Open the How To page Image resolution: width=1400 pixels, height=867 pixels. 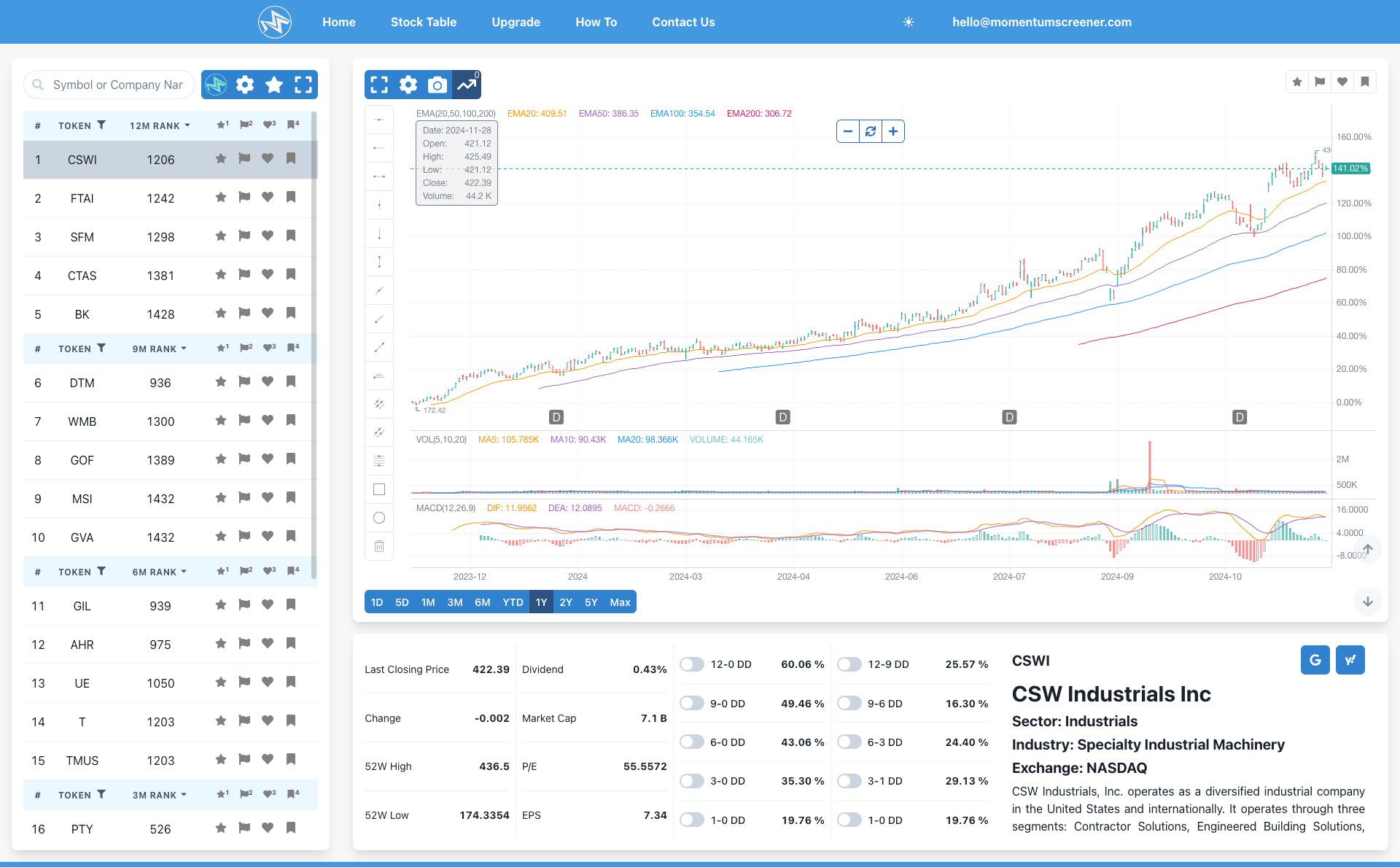pyautogui.click(x=596, y=22)
